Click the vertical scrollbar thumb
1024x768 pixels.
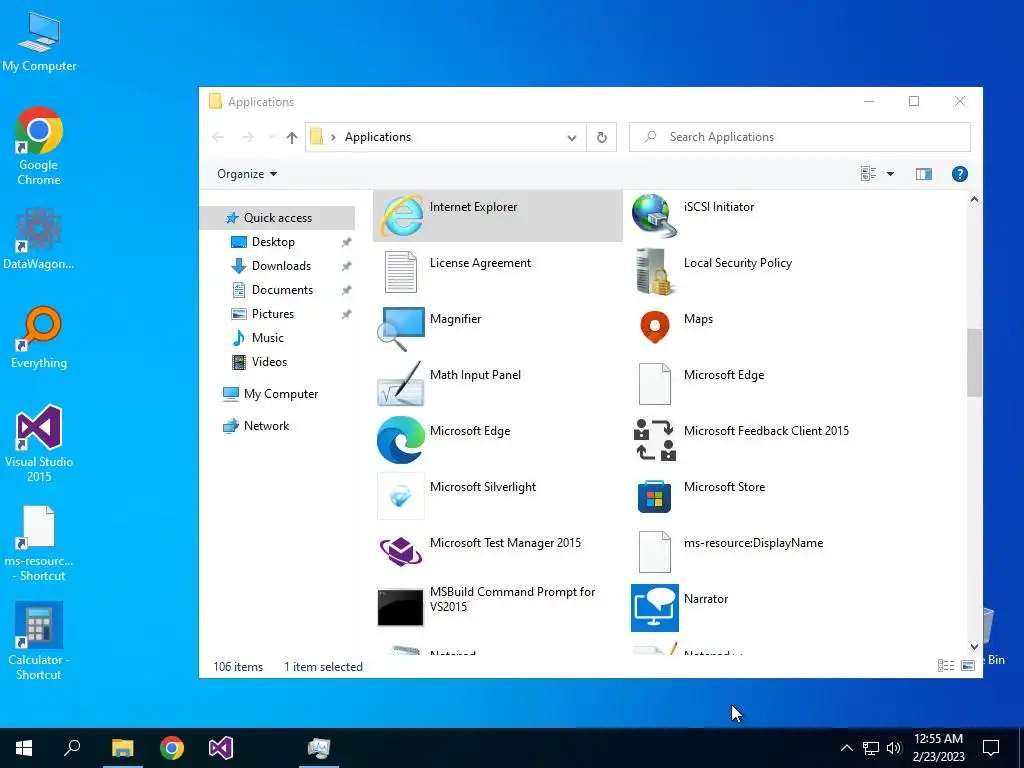click(974, 362)
